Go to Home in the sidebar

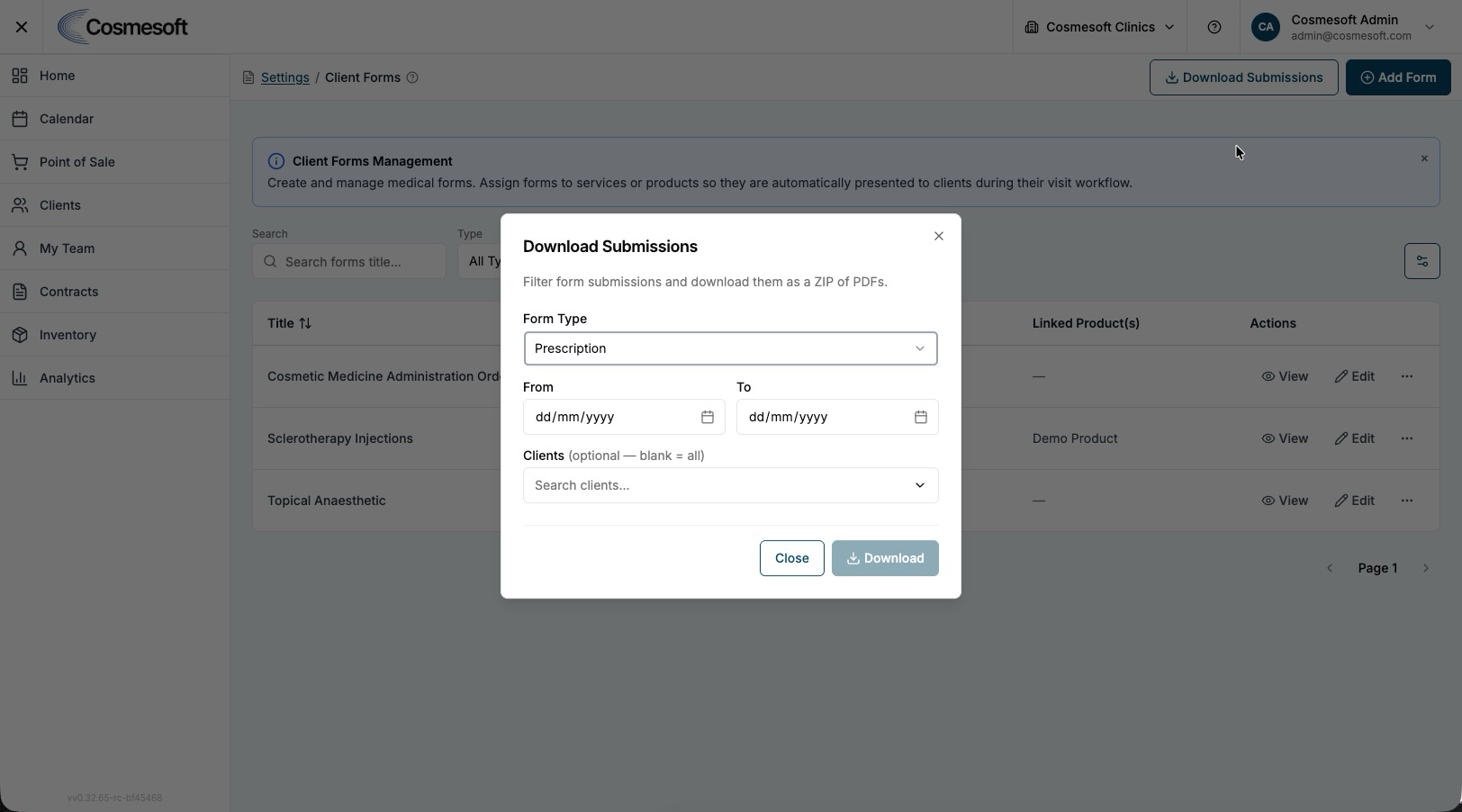tap(114, 76)
